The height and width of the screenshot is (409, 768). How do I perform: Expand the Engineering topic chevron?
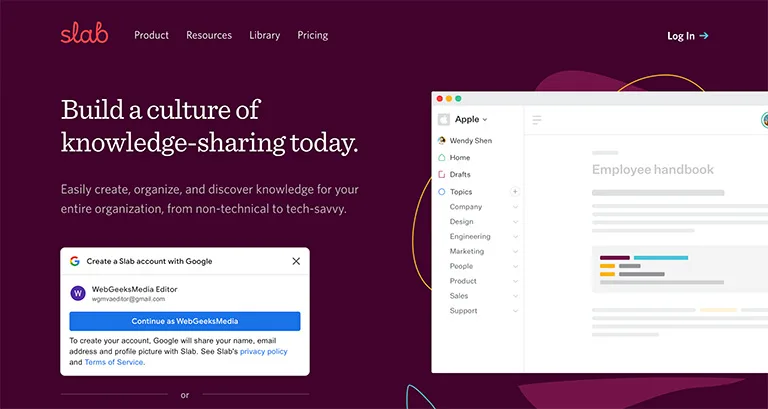point(515,237)
